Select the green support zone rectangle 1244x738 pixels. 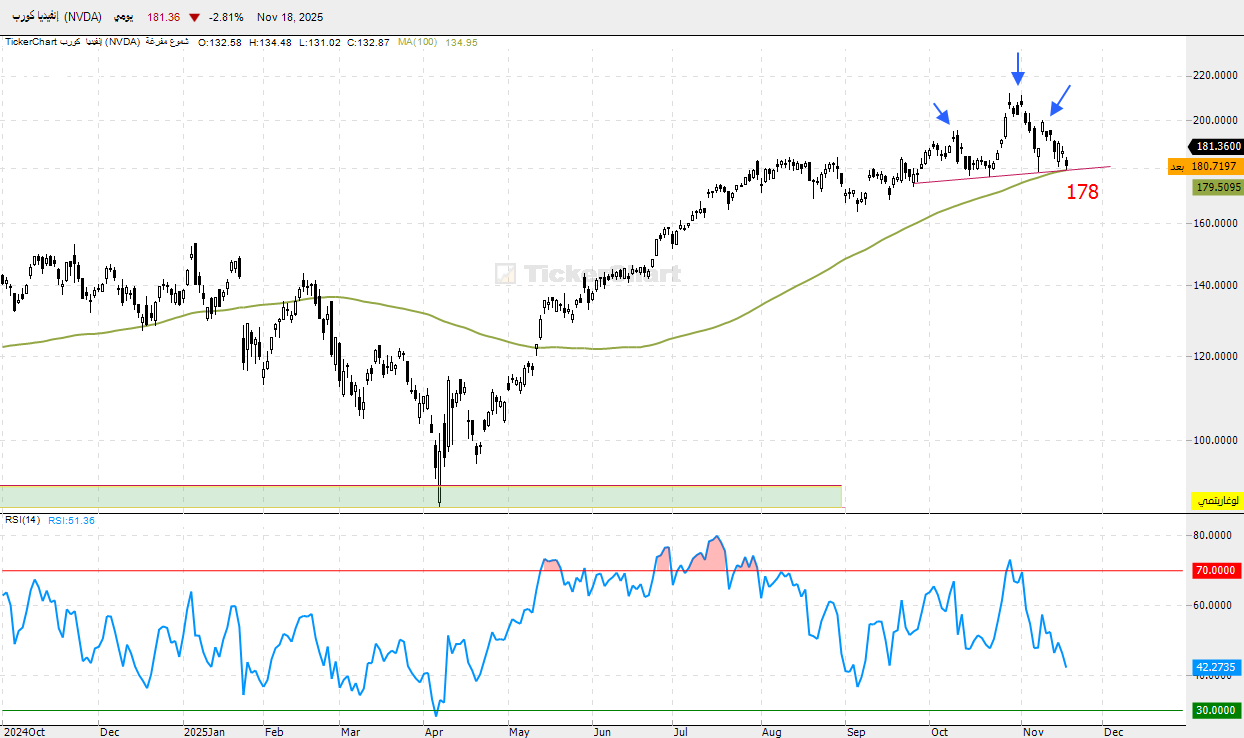pos(421,496)
